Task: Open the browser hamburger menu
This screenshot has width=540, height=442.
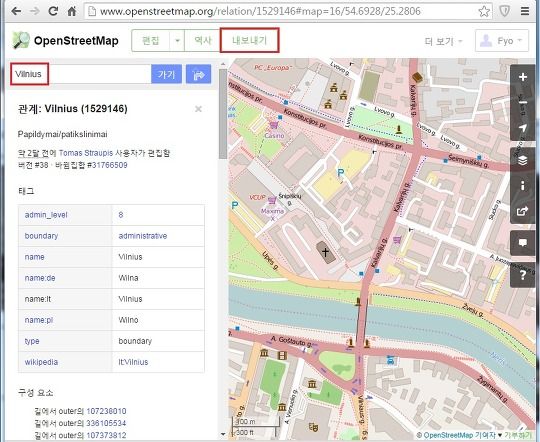Action: (x=525, y=11)
